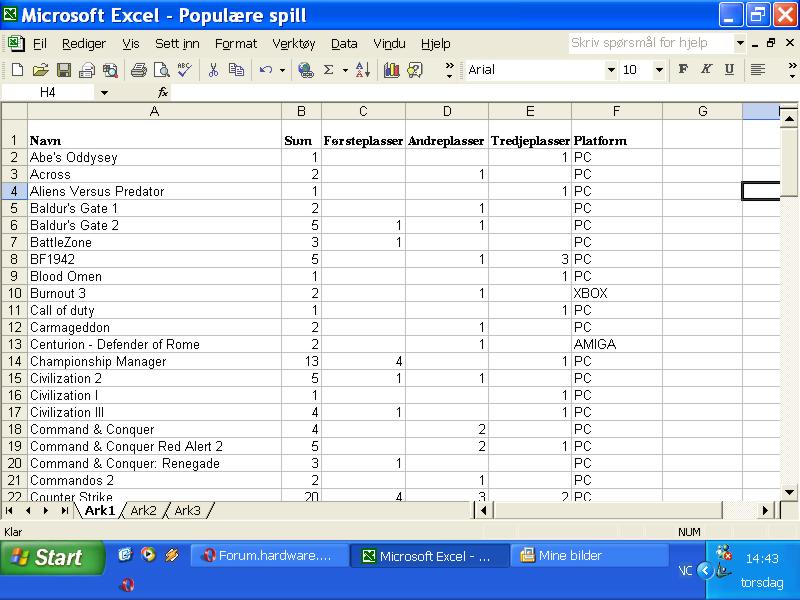Open the Hjelp menu

[x=436, y=44]
